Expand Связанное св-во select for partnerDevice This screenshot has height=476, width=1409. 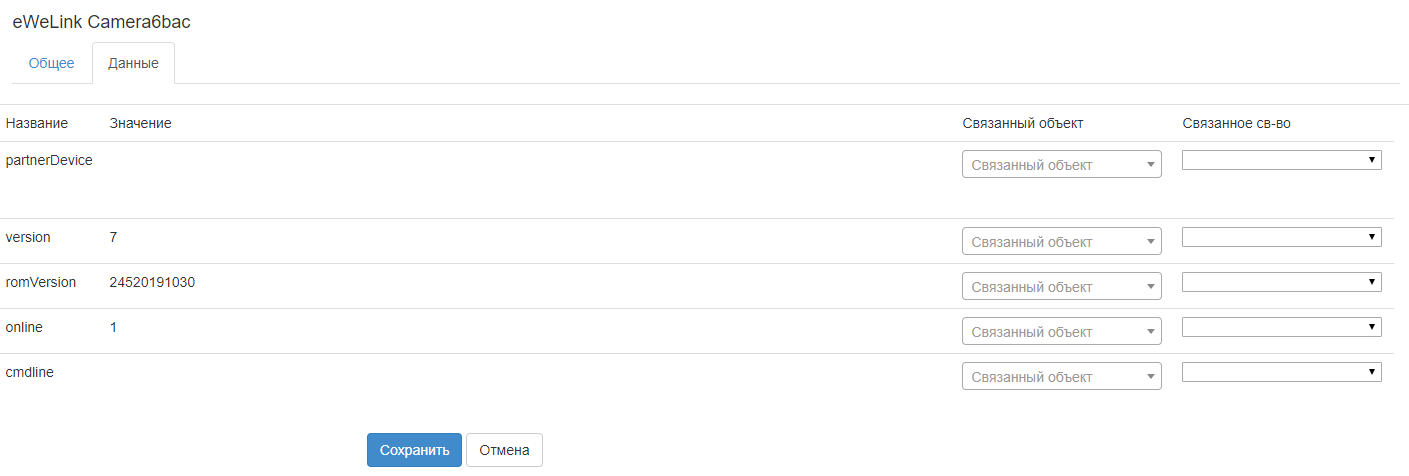(1281, 160)
